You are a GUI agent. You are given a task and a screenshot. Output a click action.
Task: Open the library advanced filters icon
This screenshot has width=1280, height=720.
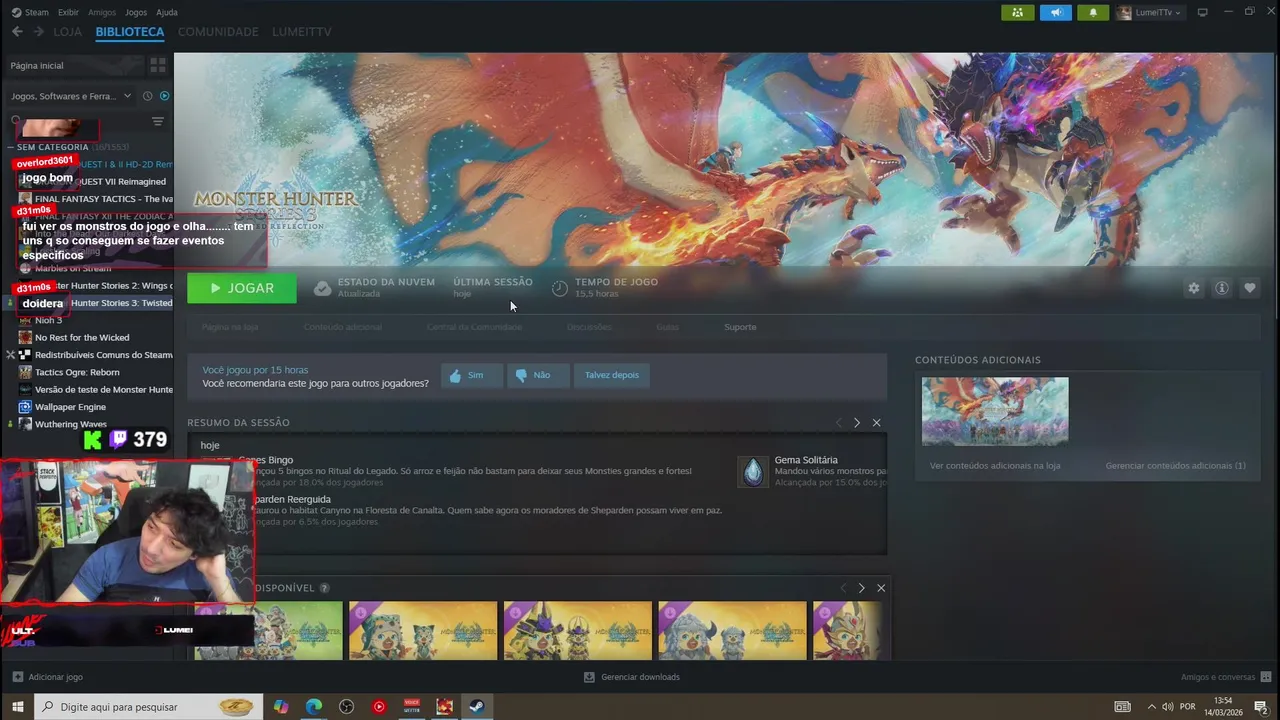[157, 122]
